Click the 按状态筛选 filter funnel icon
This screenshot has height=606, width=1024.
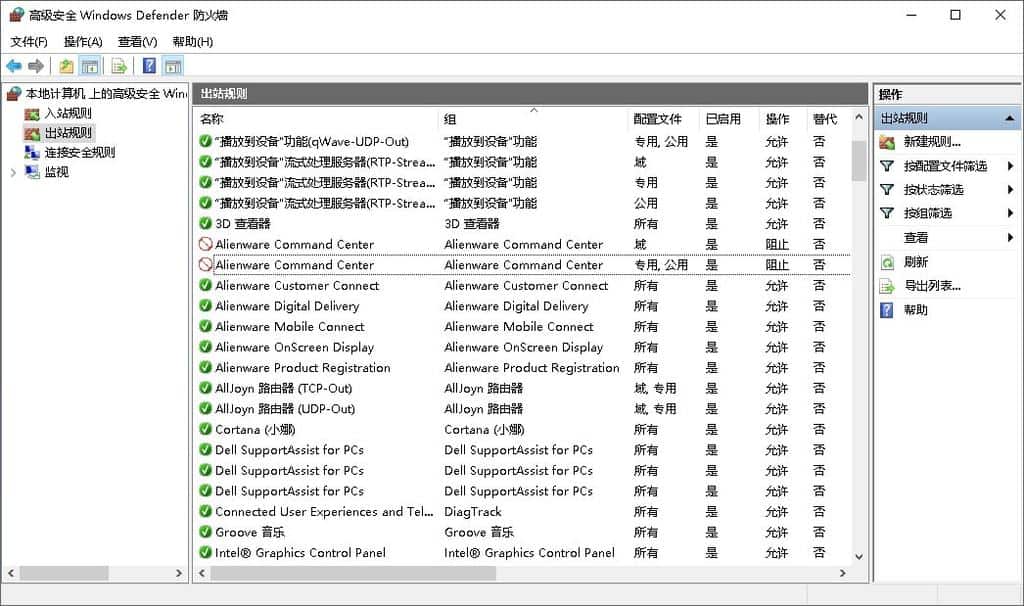[889, 190]
